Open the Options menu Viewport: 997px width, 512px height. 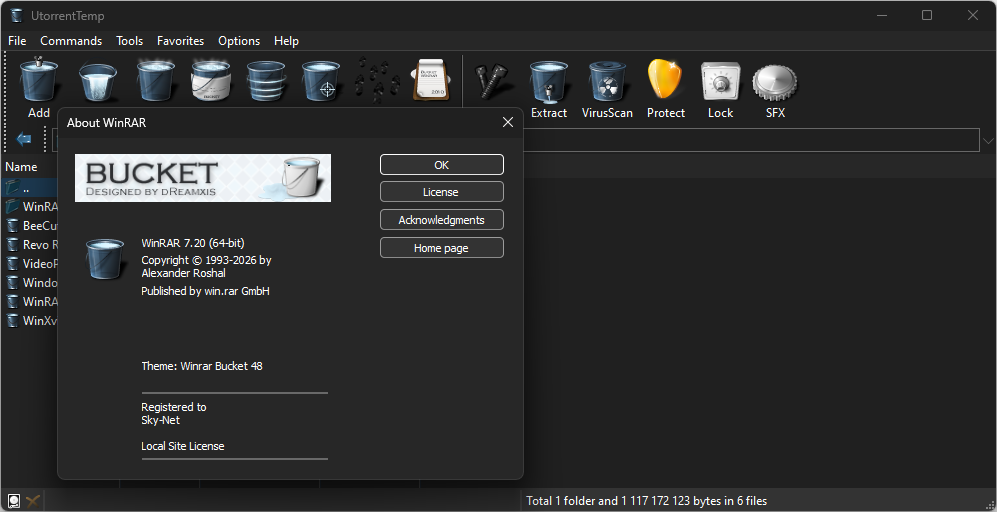tap(239, 41)
